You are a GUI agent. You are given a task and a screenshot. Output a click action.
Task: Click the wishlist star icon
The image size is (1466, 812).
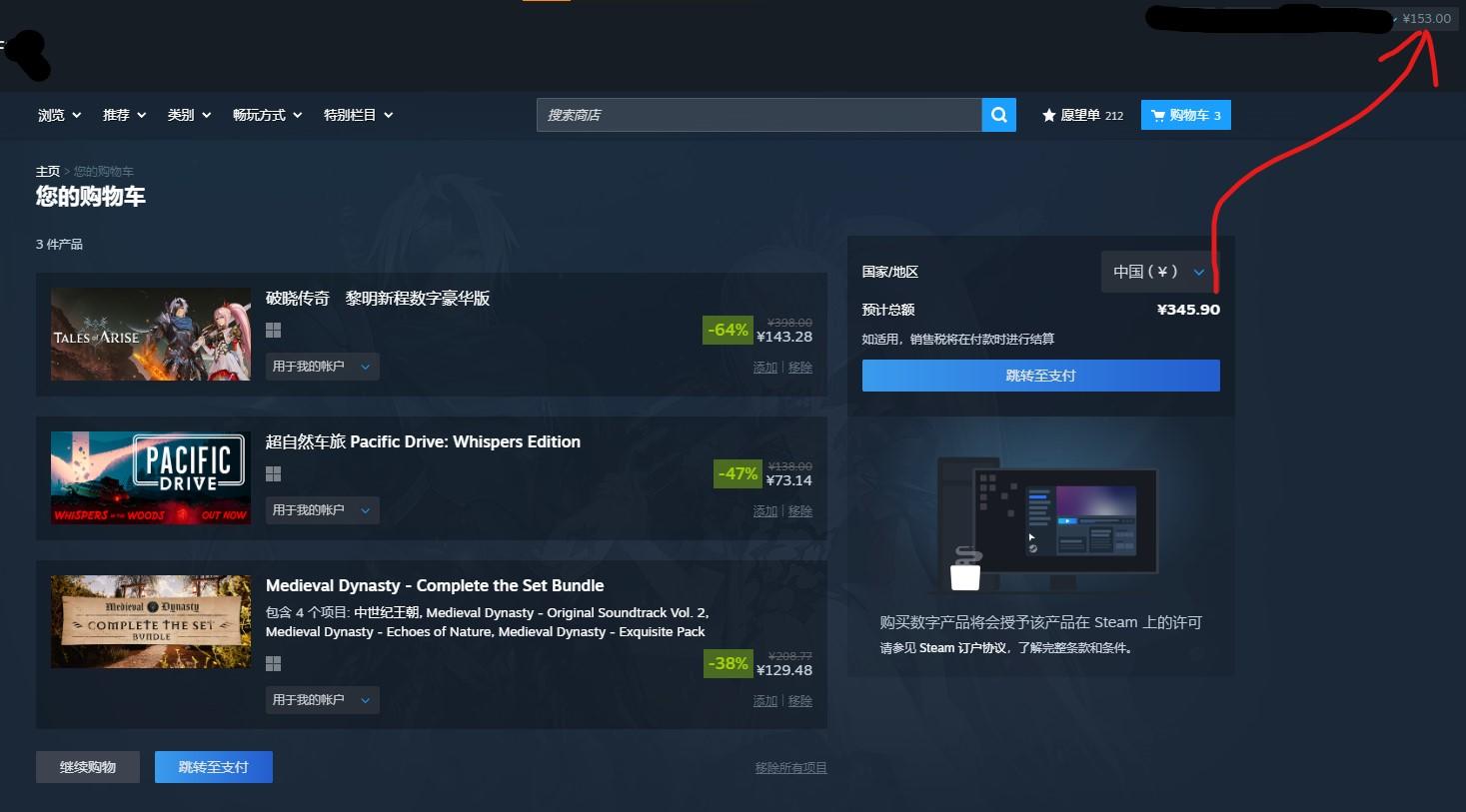pyautogui.click(x=1048, y=116)
